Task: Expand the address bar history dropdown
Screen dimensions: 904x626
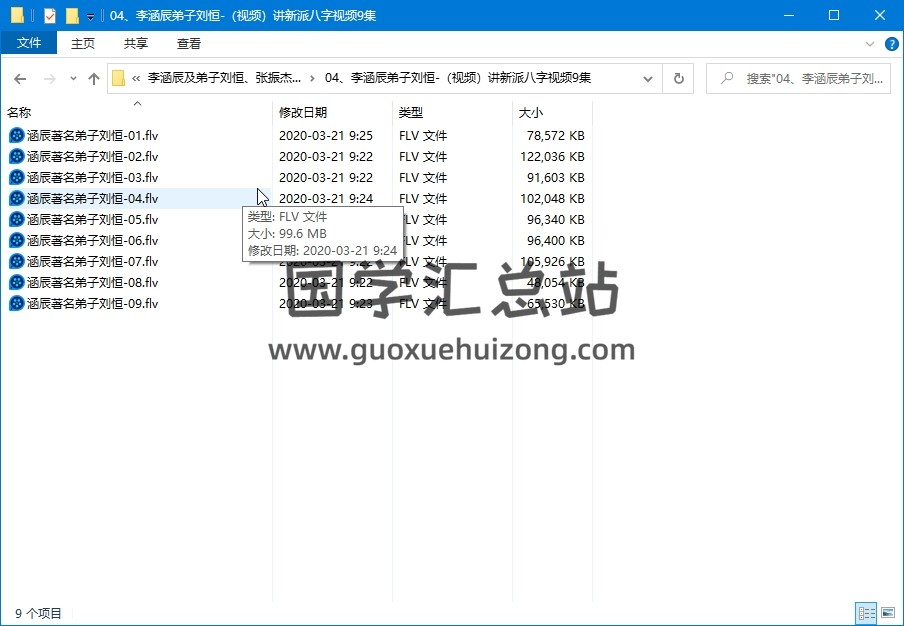Action: pyautogui.click(x=648, y=78)
